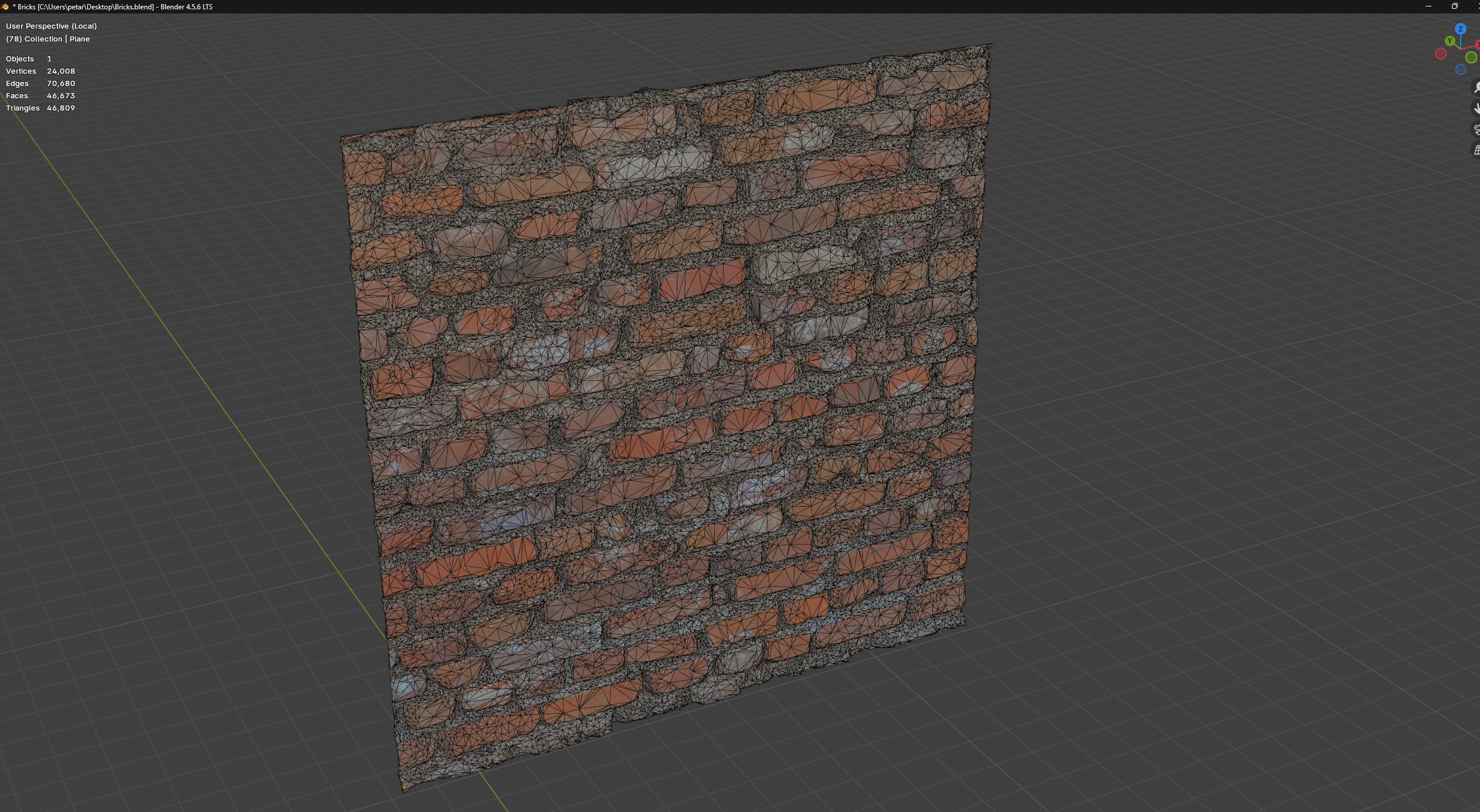Minimize the Blender window

pos(1428,6)
